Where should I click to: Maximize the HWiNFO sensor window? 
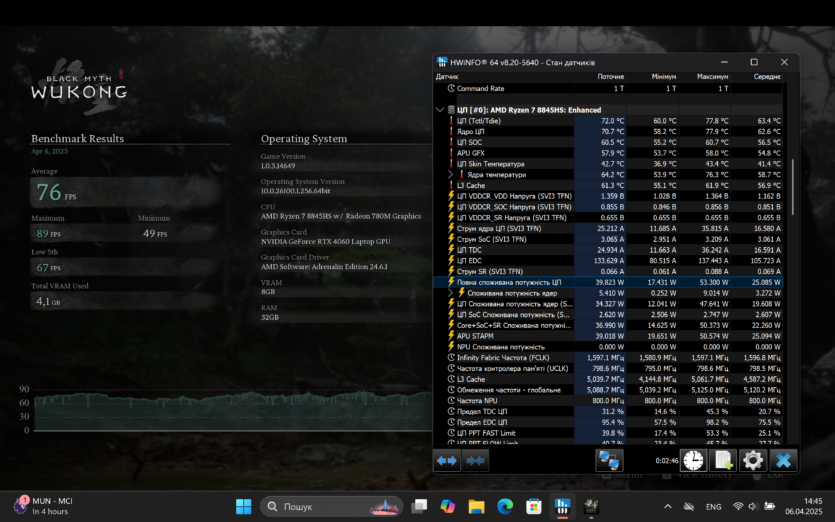coord(754,62)
